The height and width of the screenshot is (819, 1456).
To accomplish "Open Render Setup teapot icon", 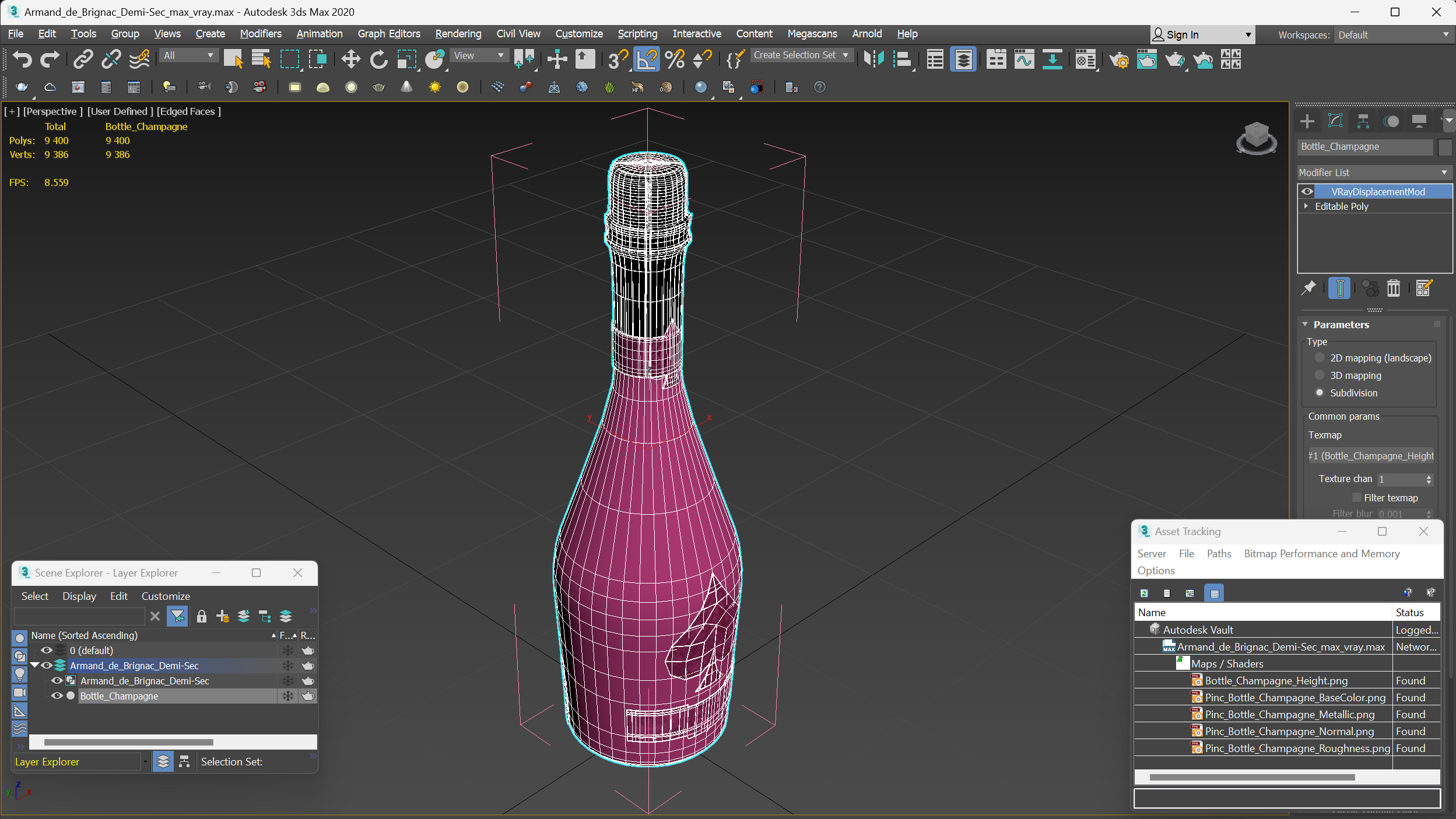I will tap(1118, 59).
